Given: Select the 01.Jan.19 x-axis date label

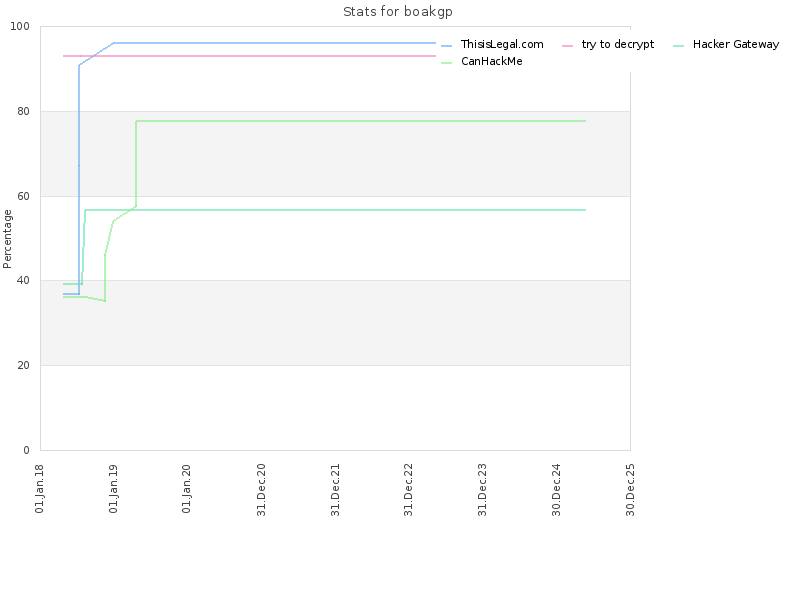Looking at the screenshot, I should tap(113, 489).
